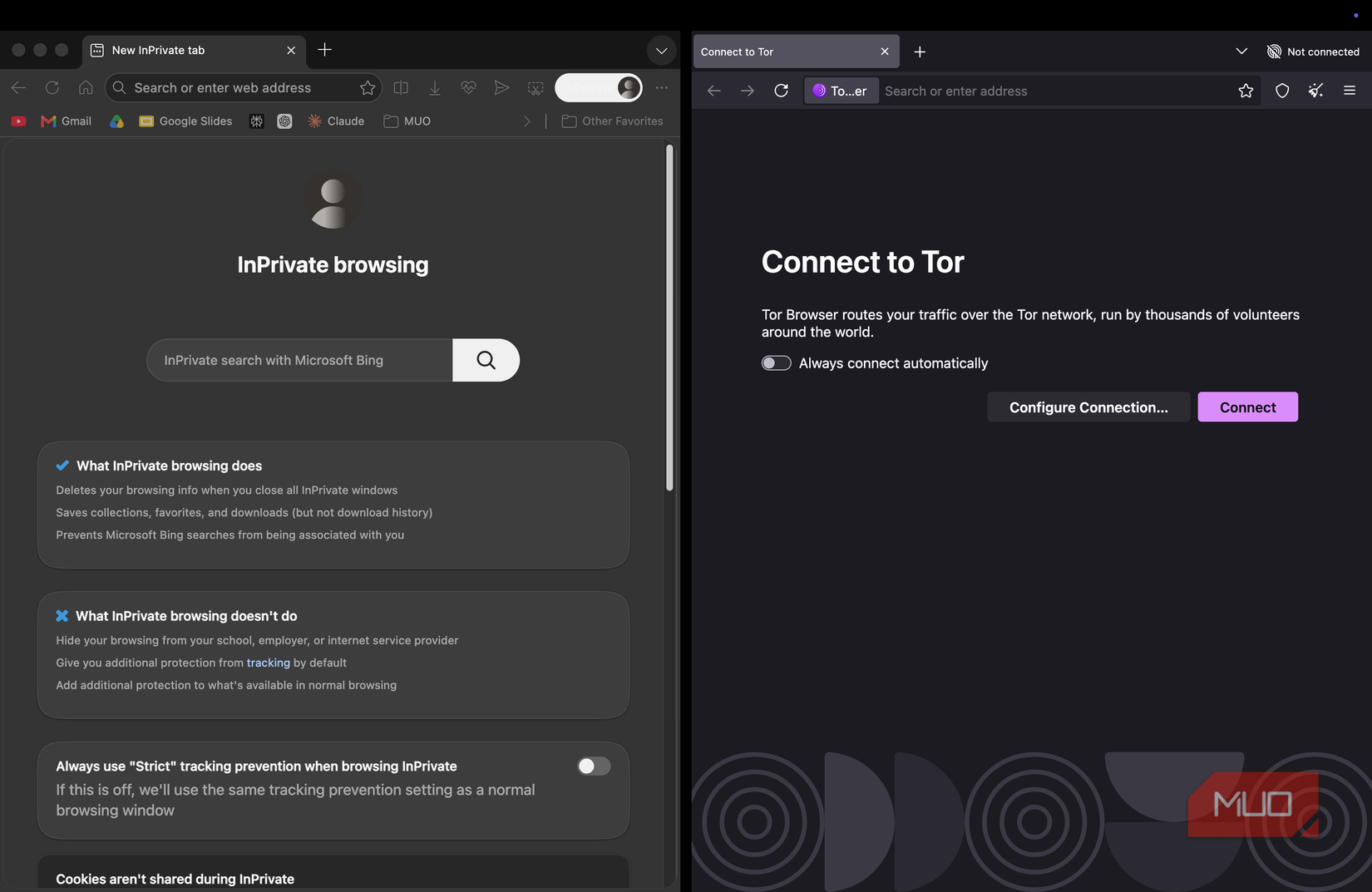Expand more favorites chevron in Edge
Viewport: 1372px width, 892px height.
[x=526, y=121]
